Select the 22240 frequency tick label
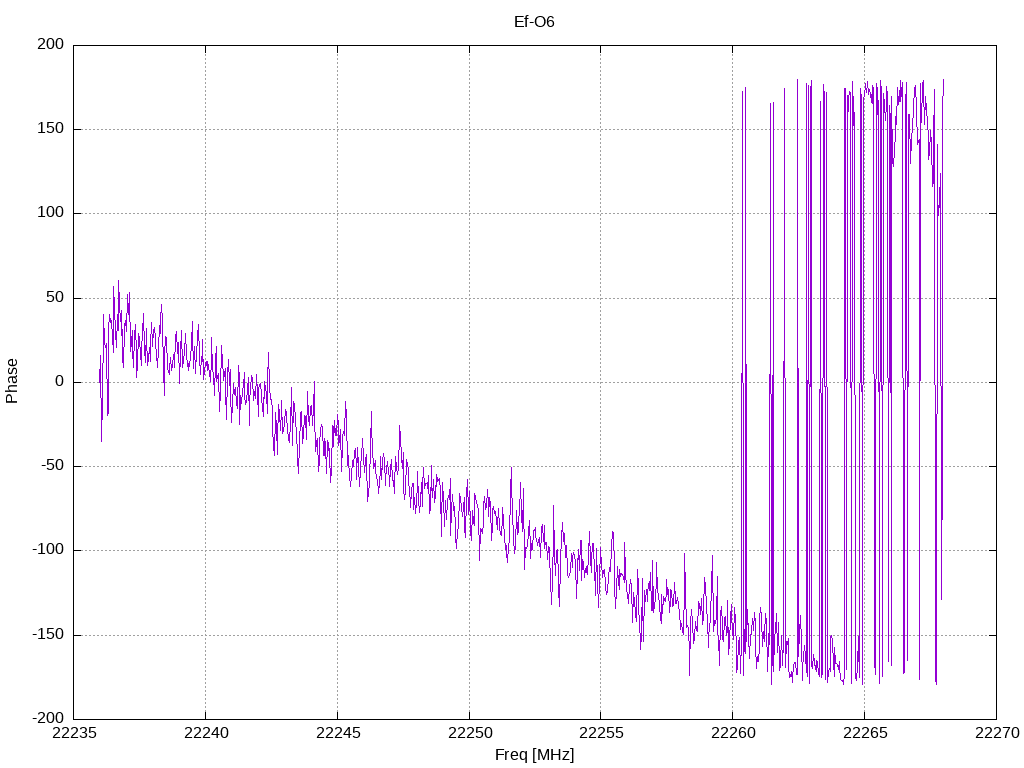This screenshot has width=1024, height=768. 206,733
